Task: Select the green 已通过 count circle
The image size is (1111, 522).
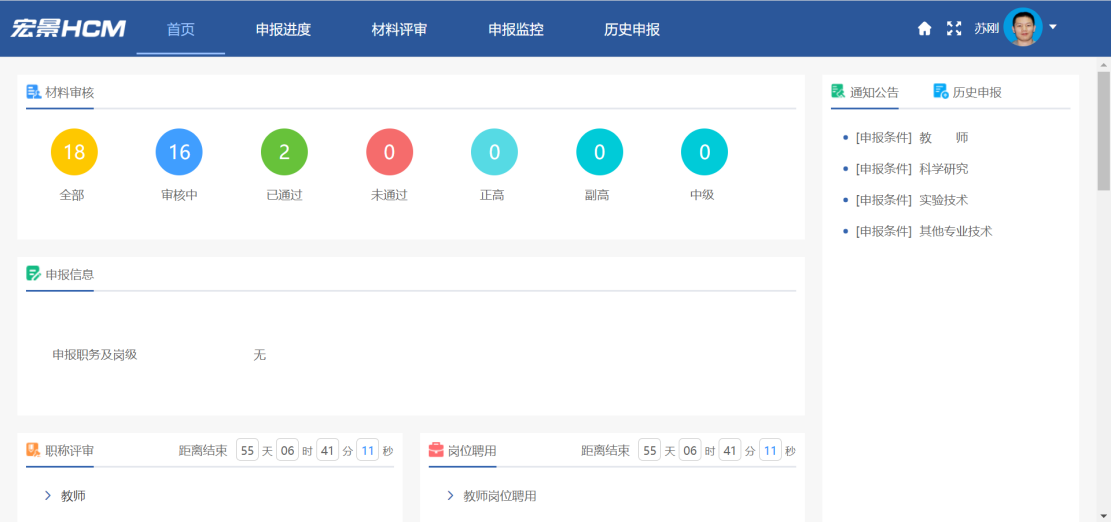Action: [x=284, y=152]
